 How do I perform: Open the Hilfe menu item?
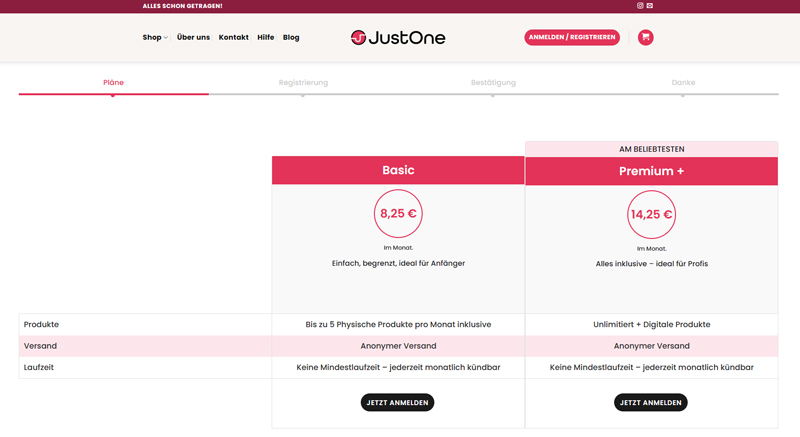click(x=266, y=37)
